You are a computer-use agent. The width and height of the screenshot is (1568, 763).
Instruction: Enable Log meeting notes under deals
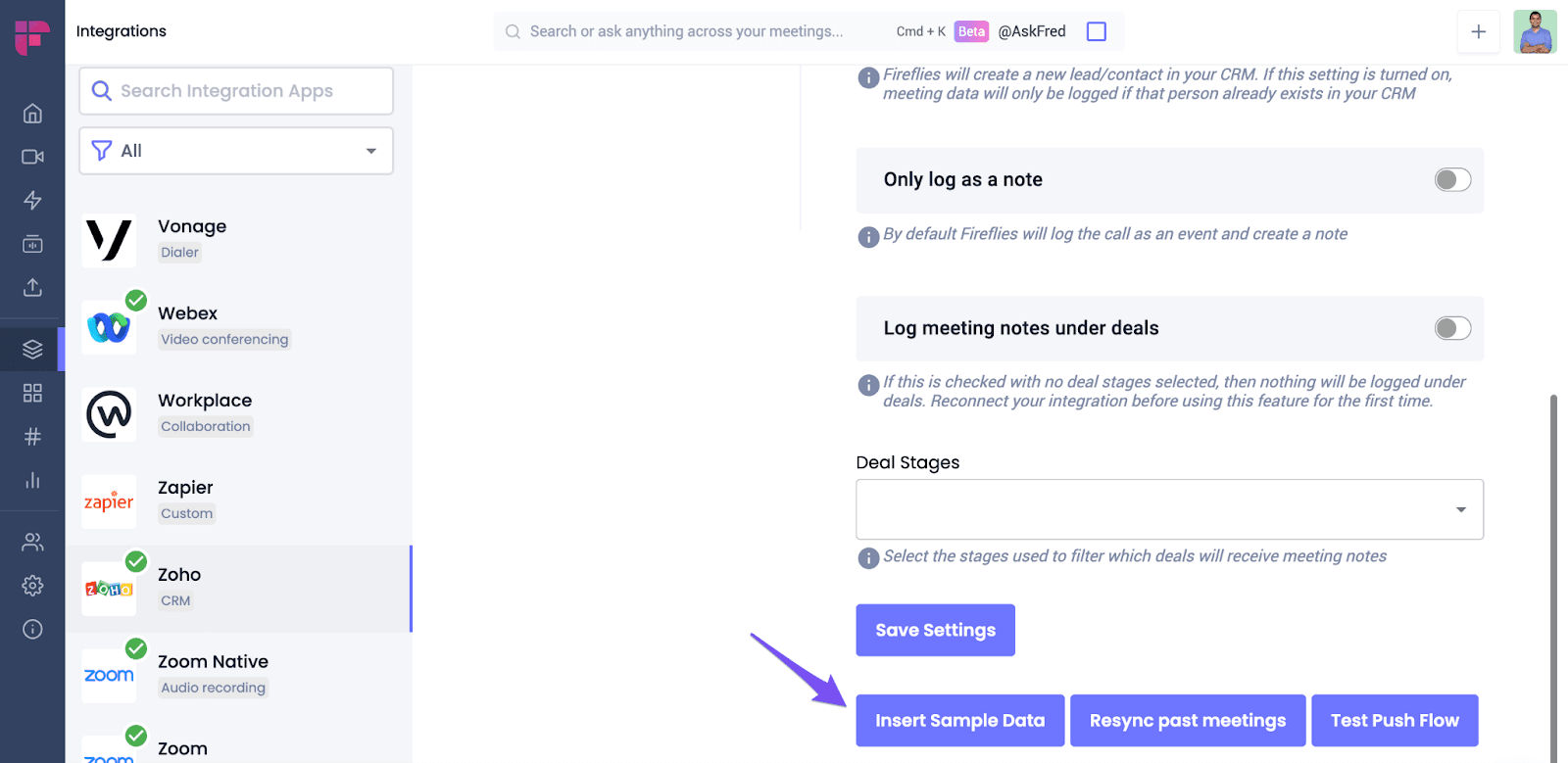pyautogui.click(x=1452, y=328)
